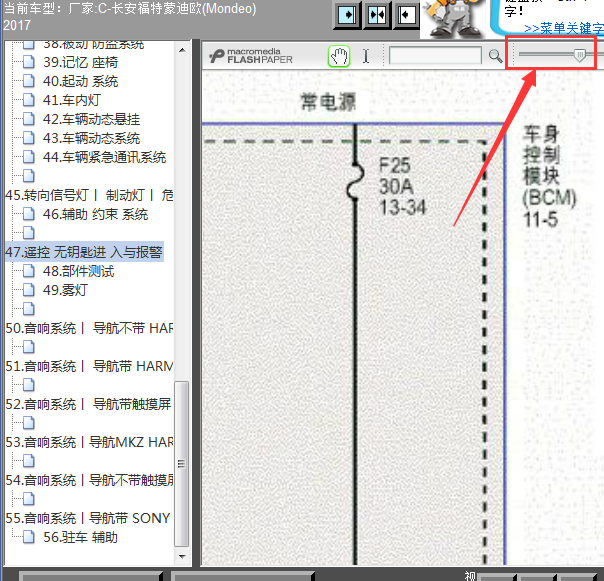This screenshot has height=581, width=604.
Task: Click the center split panel button
Action: point(377,15)
